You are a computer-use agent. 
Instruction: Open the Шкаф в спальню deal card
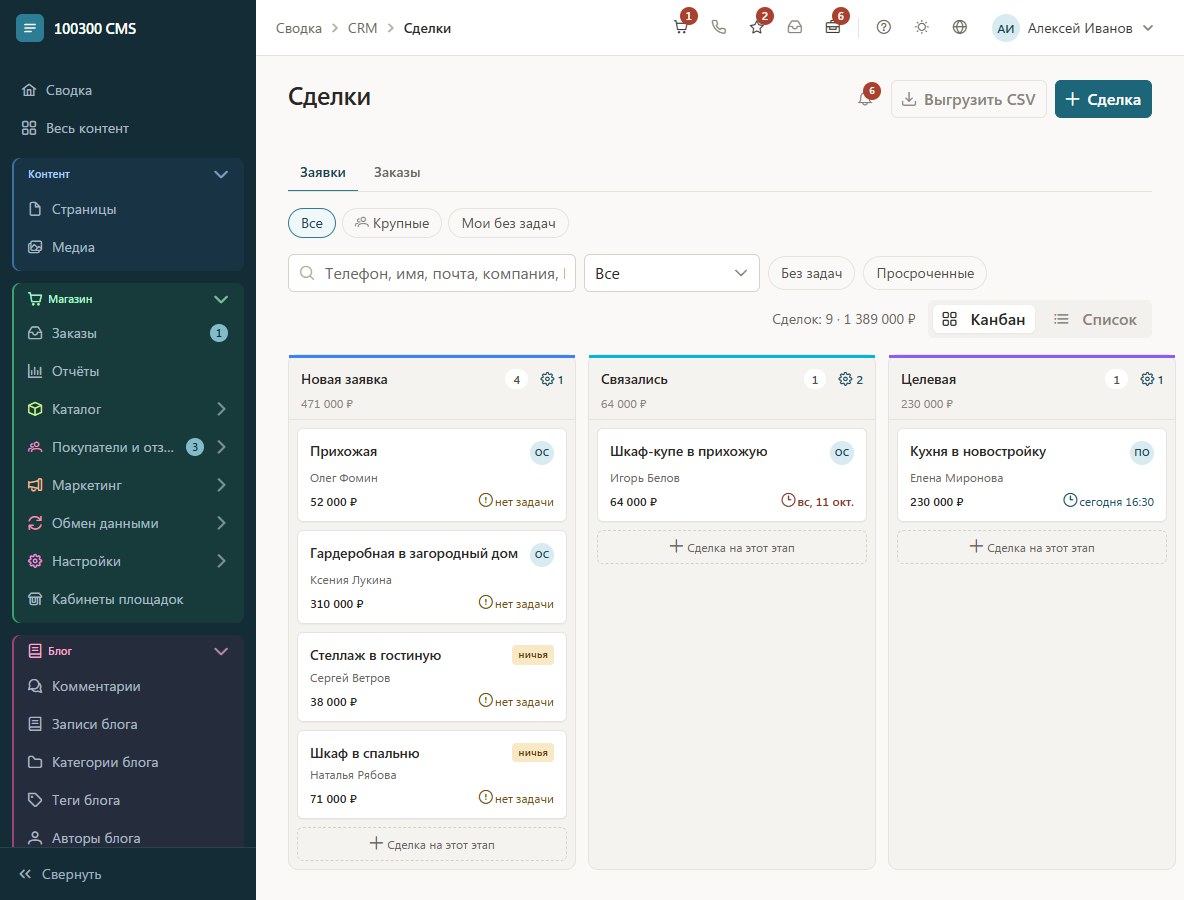pos(432,775)
